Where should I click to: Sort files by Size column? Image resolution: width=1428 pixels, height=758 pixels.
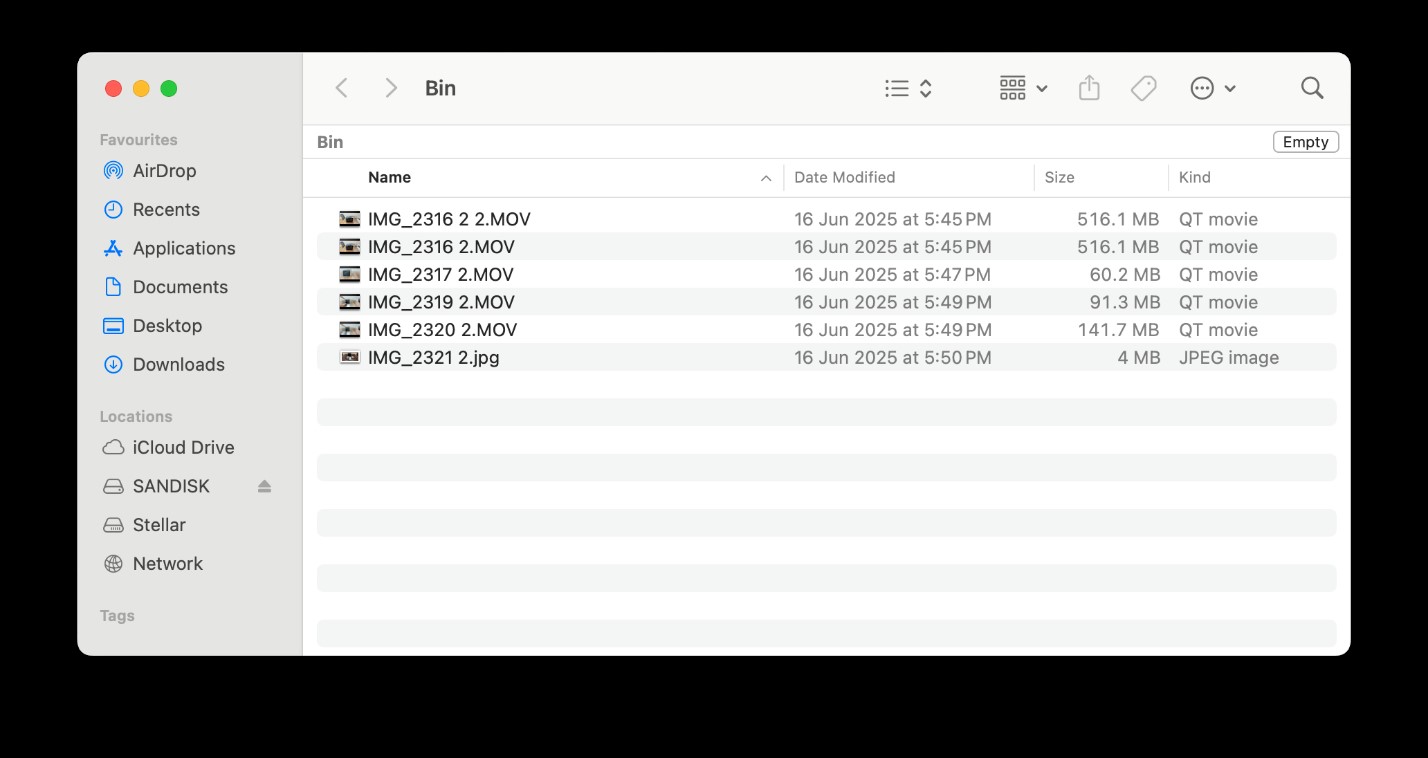pyautogui.click(x=1059, y=177)
